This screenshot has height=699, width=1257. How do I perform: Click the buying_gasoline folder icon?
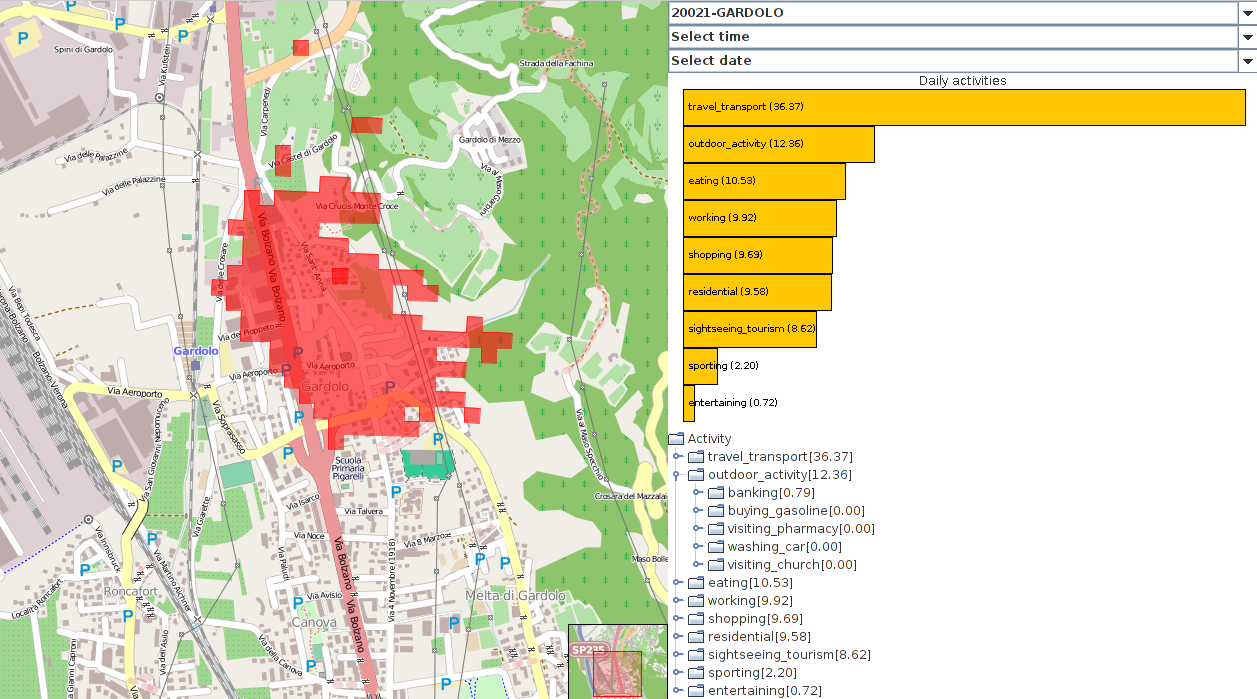tap(716, 511)
